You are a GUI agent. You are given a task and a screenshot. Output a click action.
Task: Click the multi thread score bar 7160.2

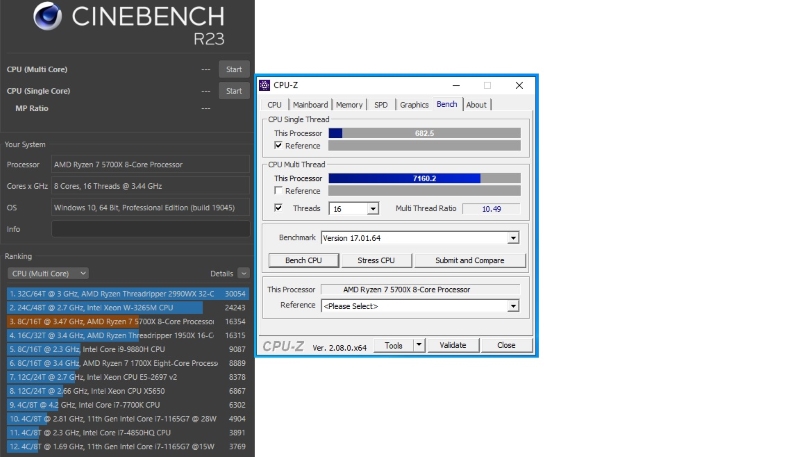[424, 178]
